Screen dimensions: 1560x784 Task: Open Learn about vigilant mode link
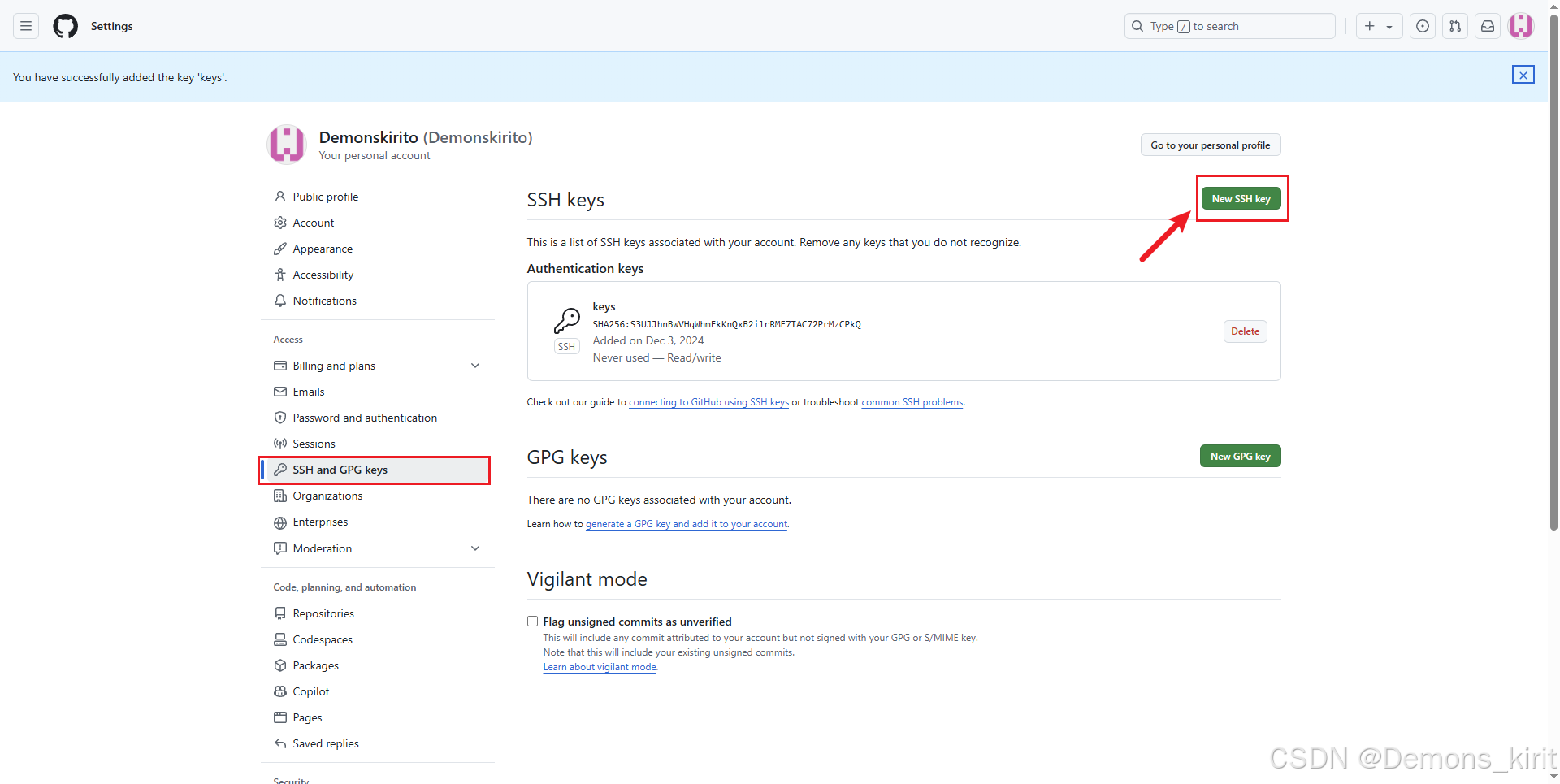[600, 667]
